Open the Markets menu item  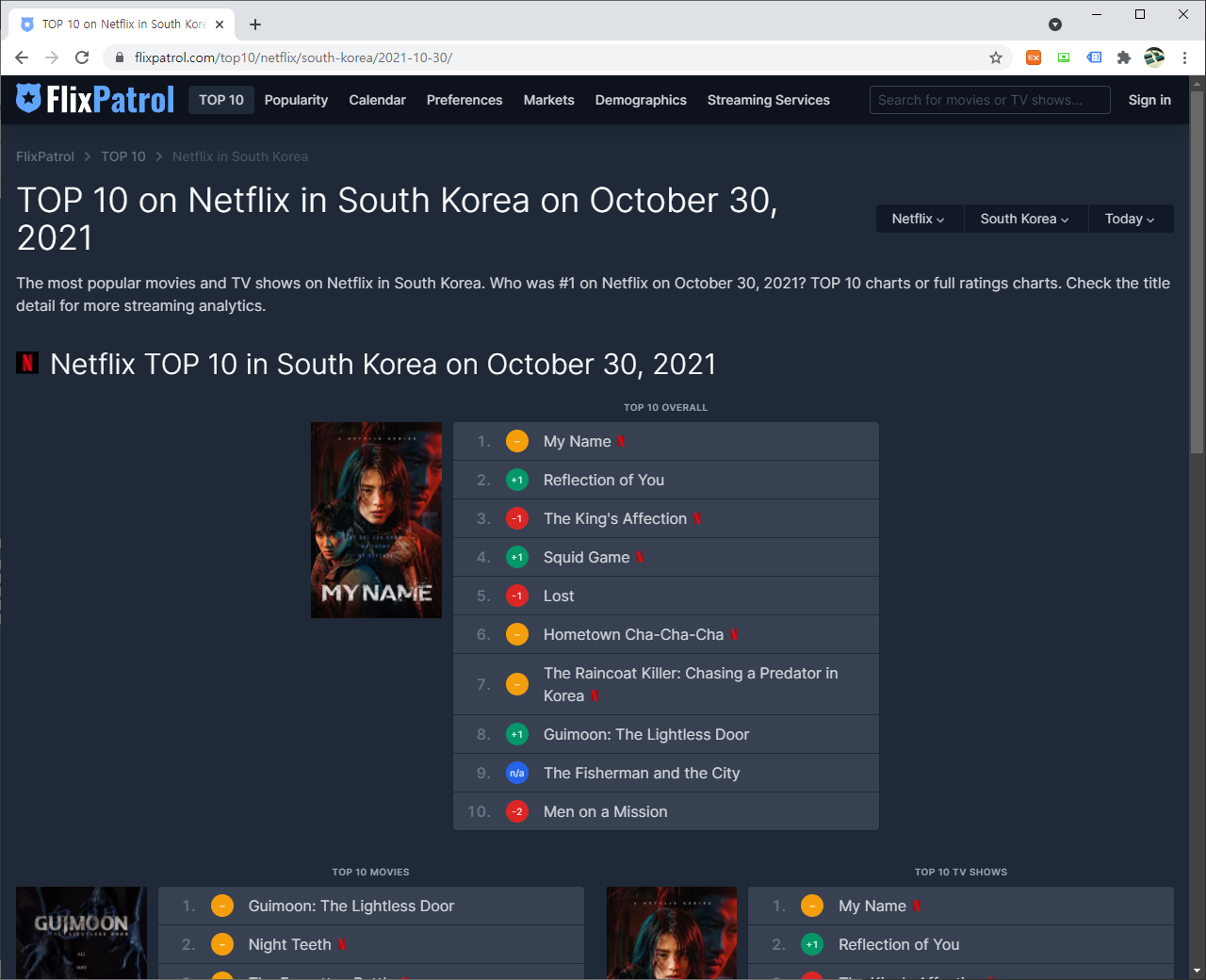(549, 100)
